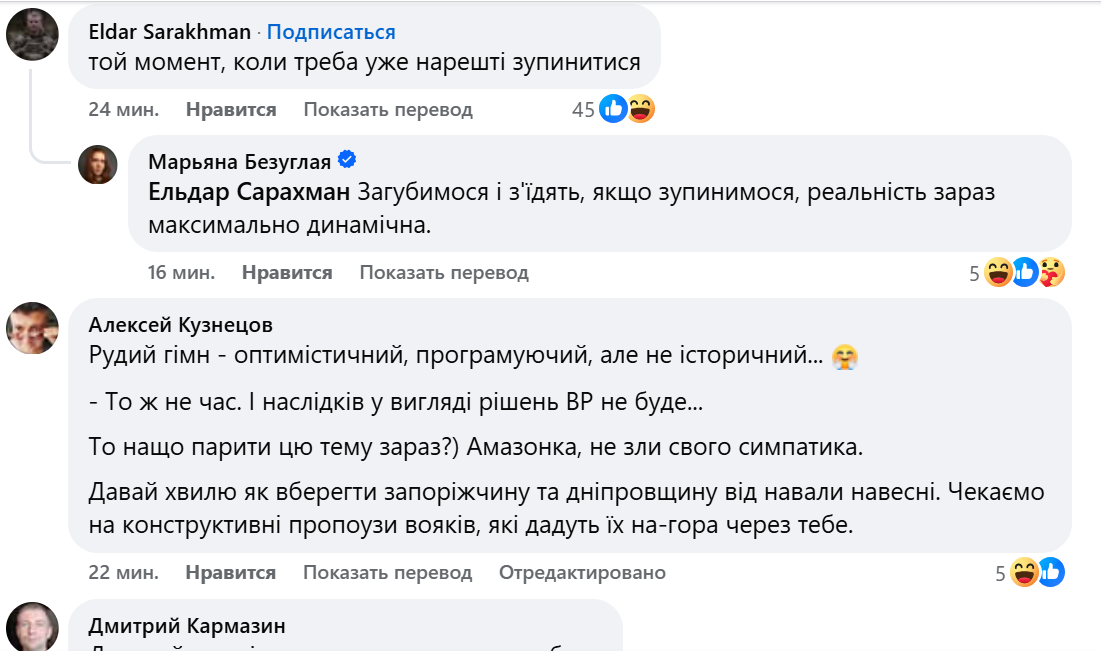Screen dimensions: 1101x651
Task: Click laughing emoji reaction on Eldar's comment
Action: pos(640,109)
